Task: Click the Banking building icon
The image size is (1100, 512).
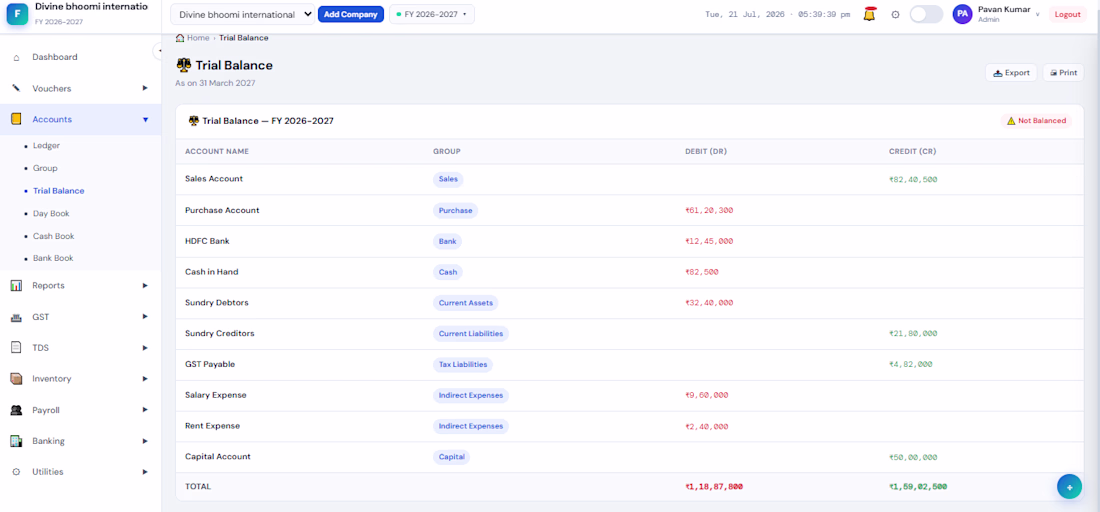Action: (x=16, y=441)
